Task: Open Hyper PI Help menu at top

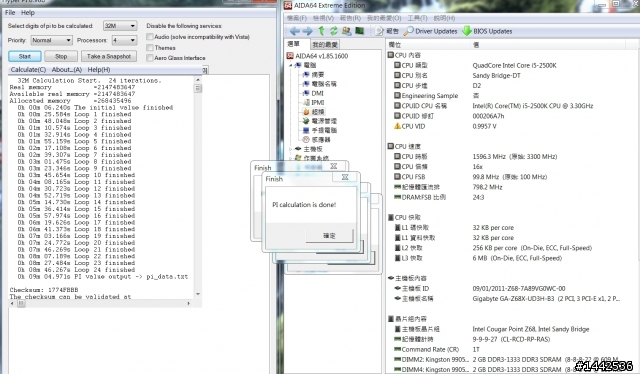Action: [x=28, y=13]
